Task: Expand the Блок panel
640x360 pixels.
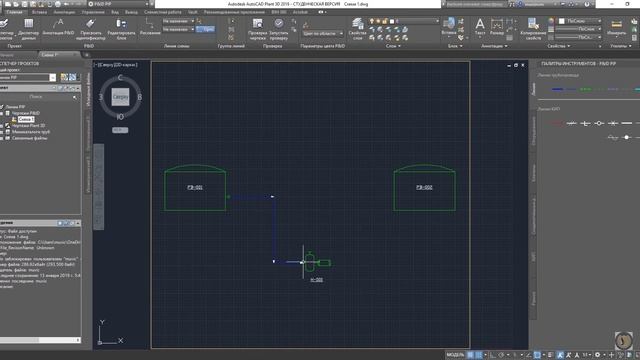Action: point(455,46)
